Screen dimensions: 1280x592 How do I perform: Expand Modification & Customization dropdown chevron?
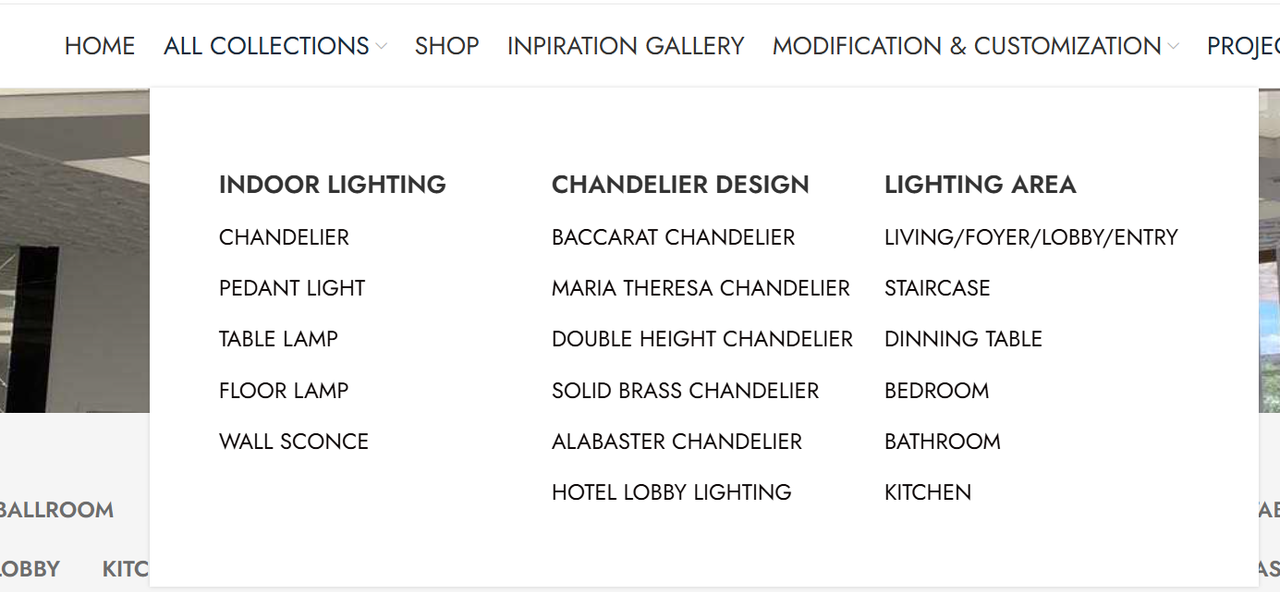click(1173, 46)
